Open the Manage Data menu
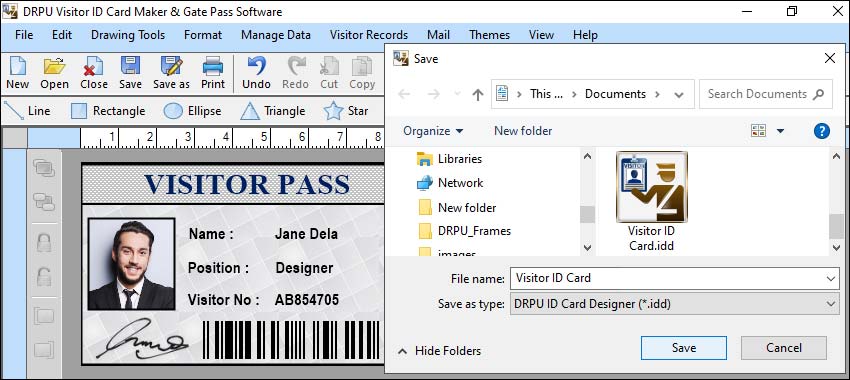 pyautogui.click(x=276, y=35)
